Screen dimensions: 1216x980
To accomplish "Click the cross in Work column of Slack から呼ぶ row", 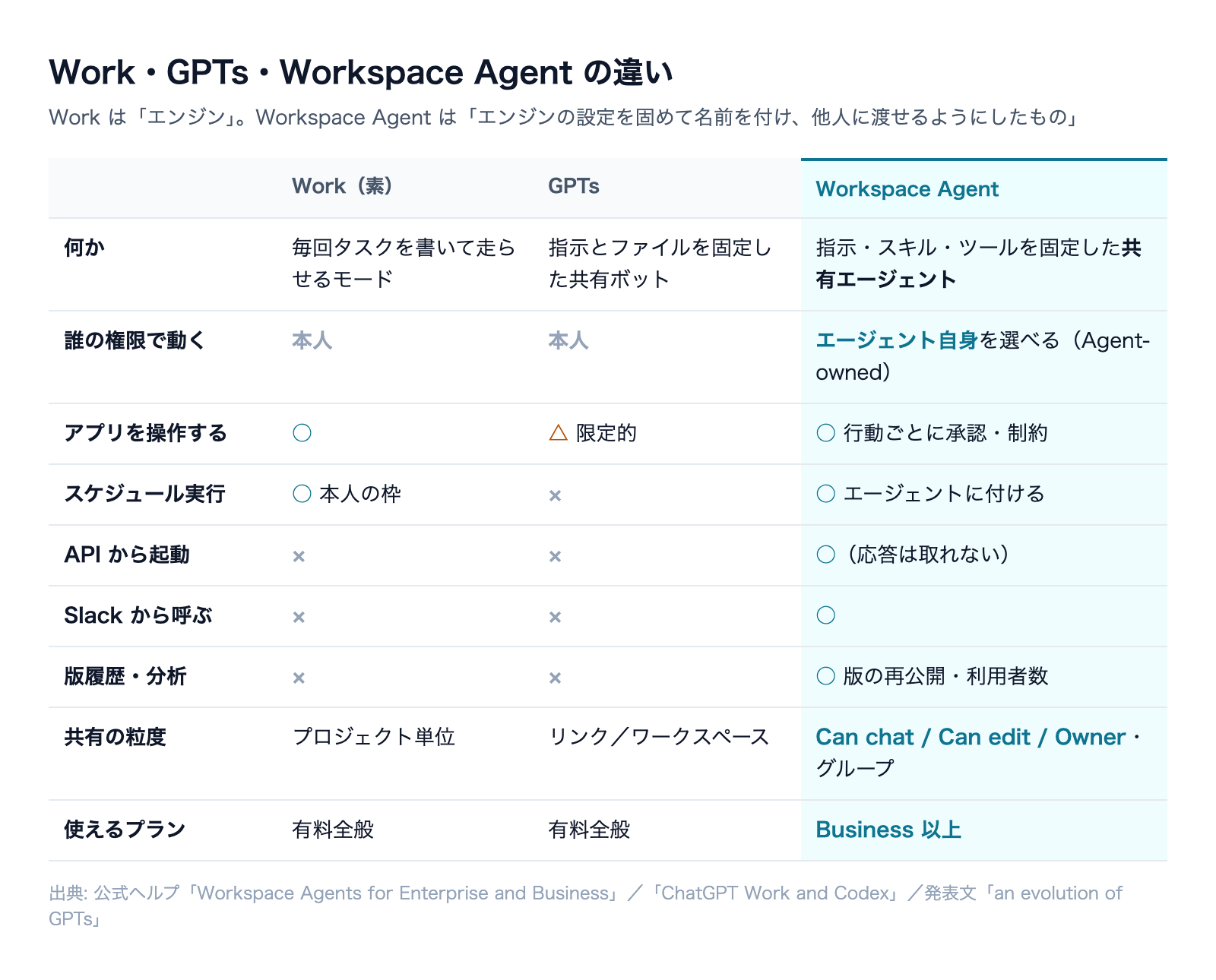I will (299, 617).
